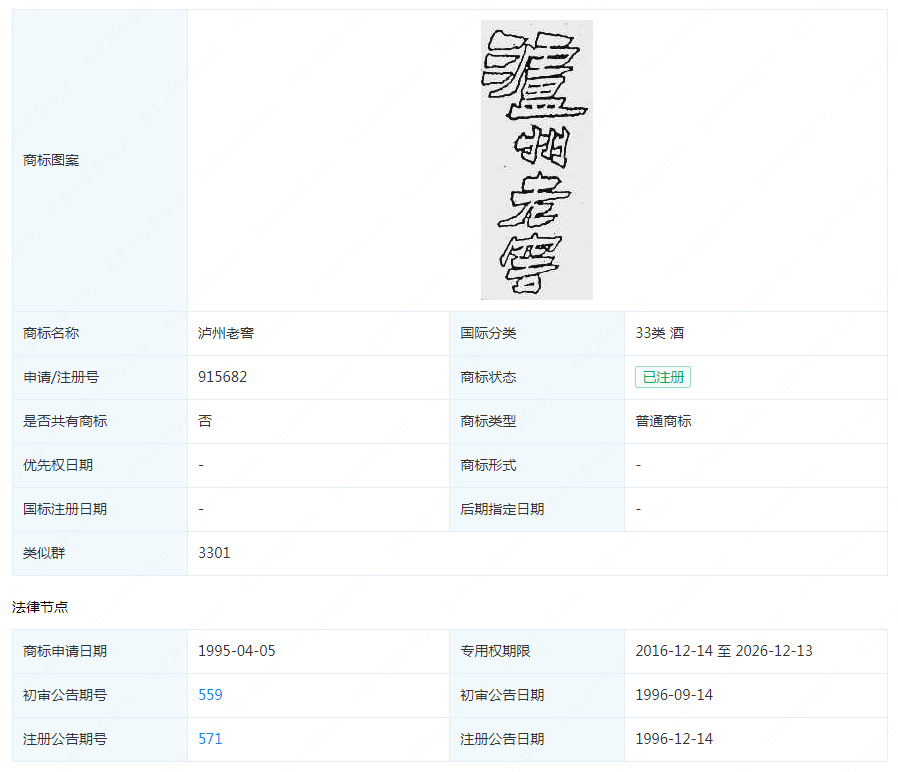Click the 申请/注册号 label

coord(61,377)
